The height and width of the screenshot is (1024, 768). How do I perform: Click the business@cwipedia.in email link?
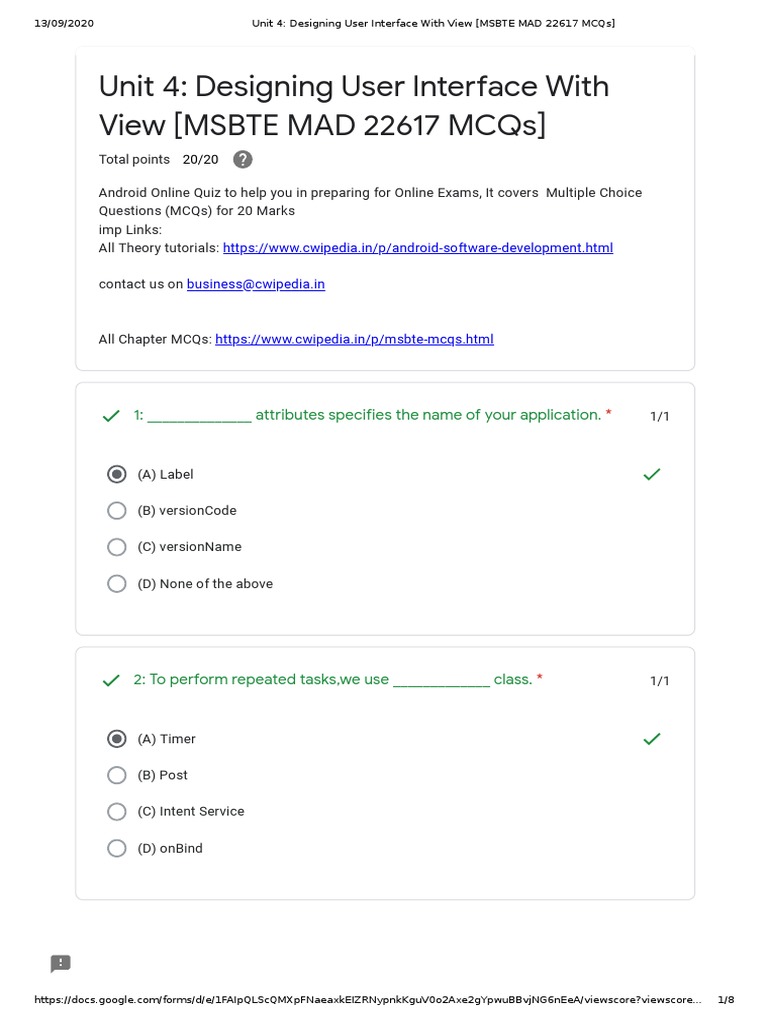pyautogui.click(x=255, y=284)
